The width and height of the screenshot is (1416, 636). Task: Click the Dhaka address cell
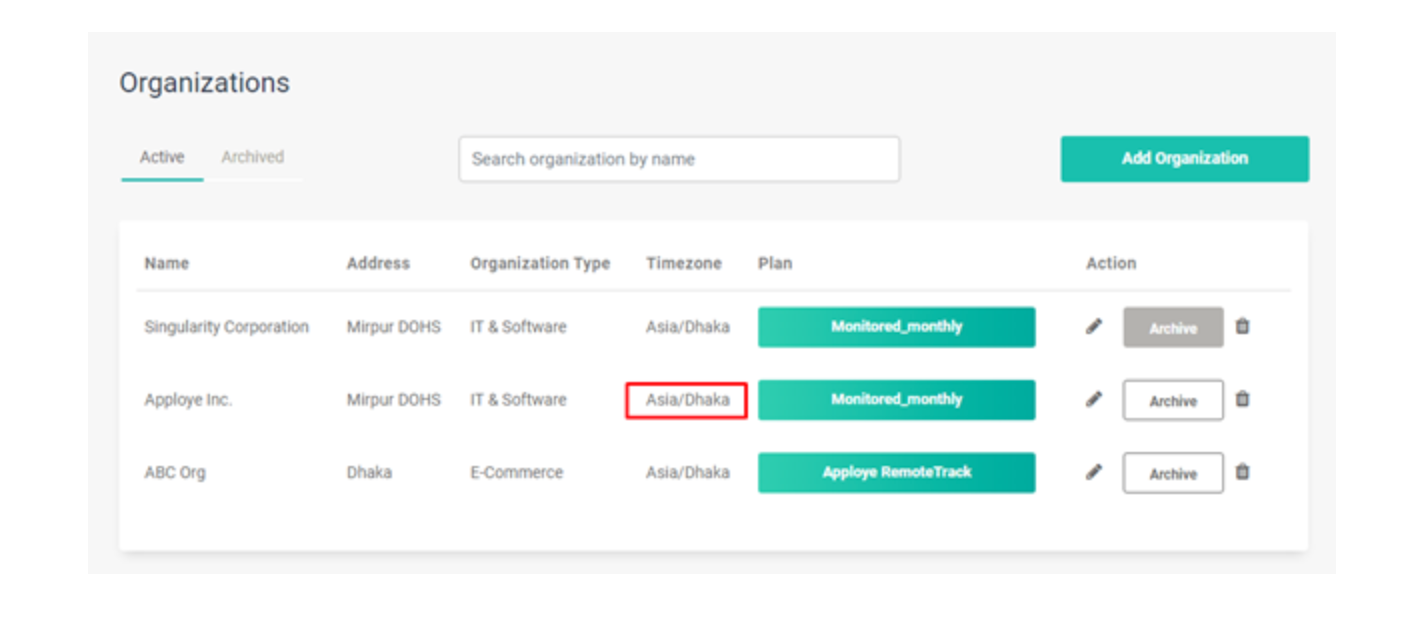pyautogui.click(x=369, y=472)
